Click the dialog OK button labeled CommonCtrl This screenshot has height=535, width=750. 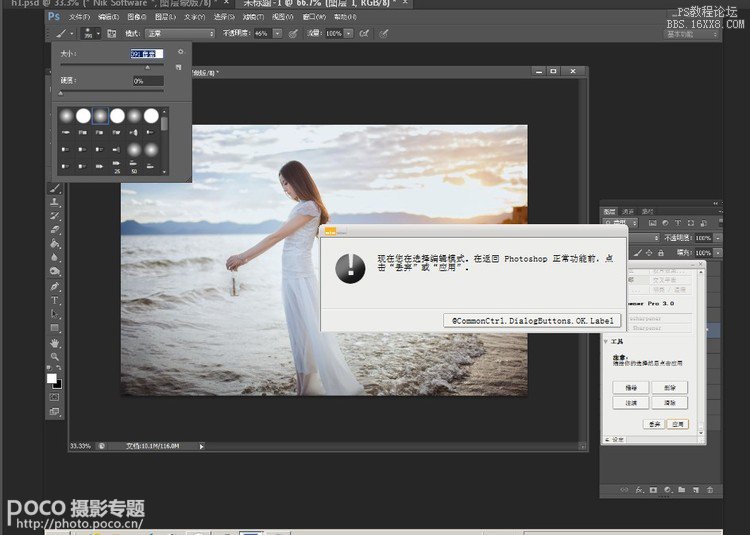[532, 320]
